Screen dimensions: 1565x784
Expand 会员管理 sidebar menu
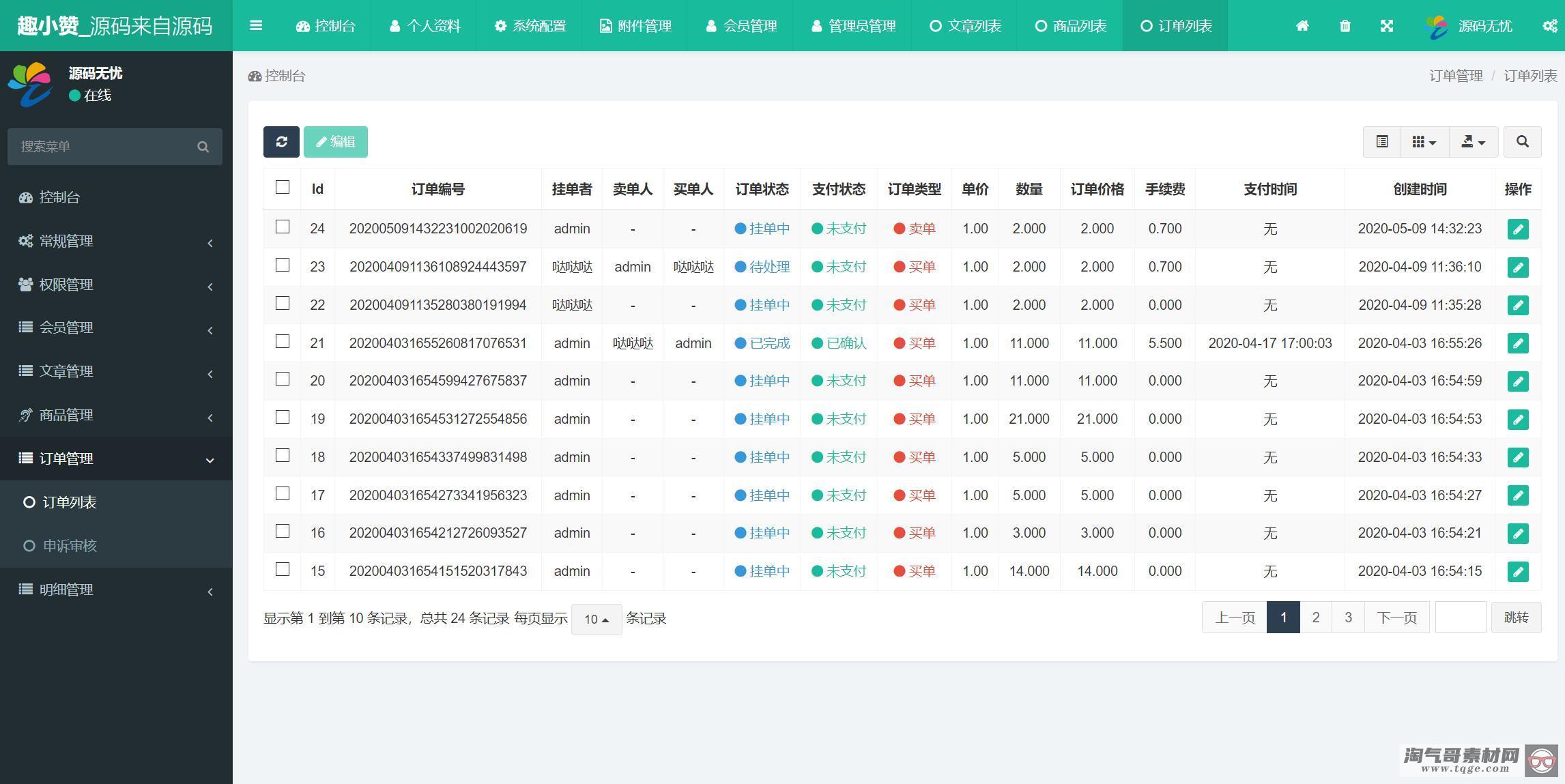point(116,328)
